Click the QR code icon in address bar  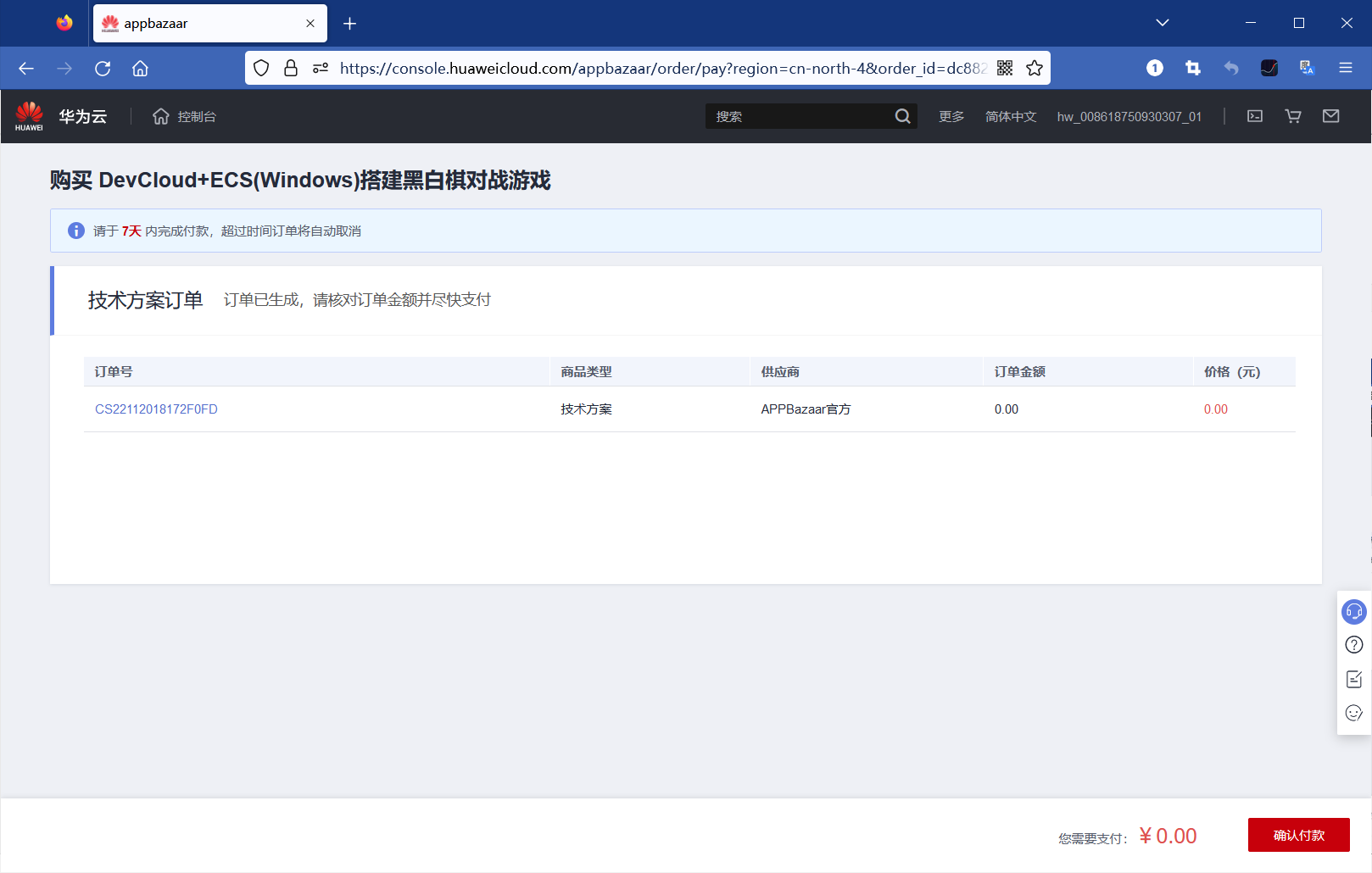pos(1004,68)
